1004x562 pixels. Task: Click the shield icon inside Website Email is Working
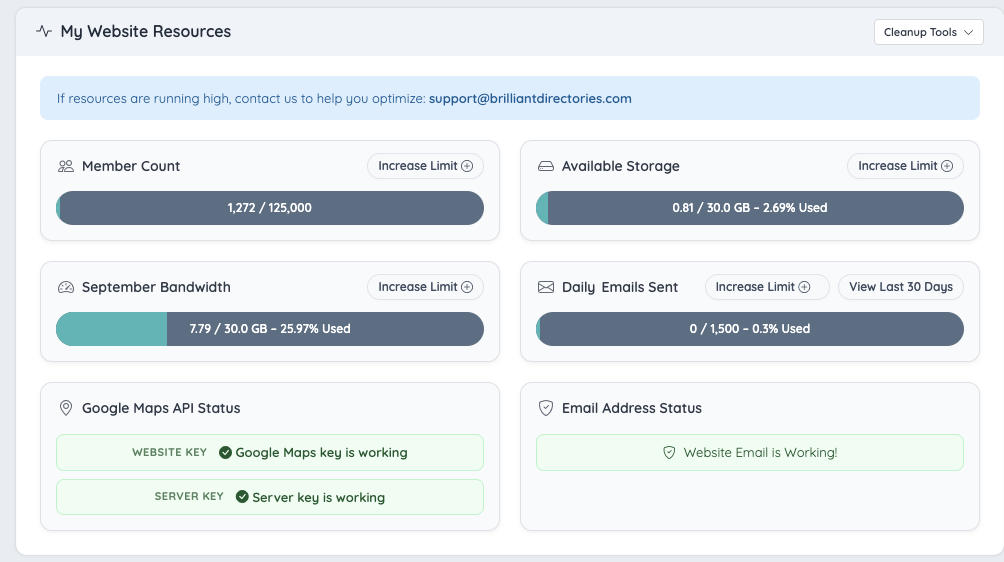point(669,453)
